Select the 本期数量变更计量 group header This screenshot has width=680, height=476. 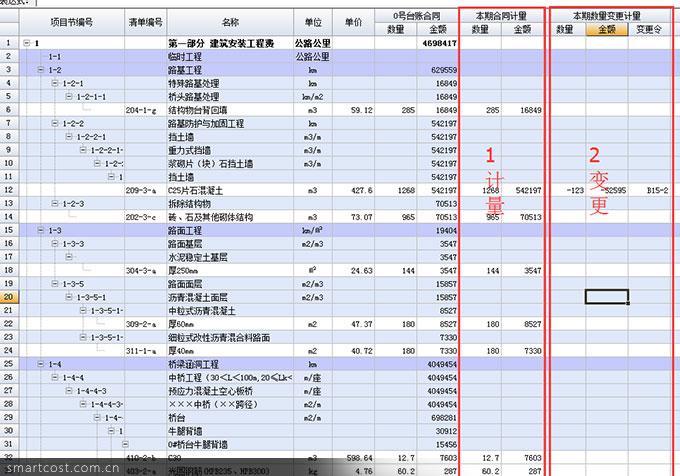607,16
